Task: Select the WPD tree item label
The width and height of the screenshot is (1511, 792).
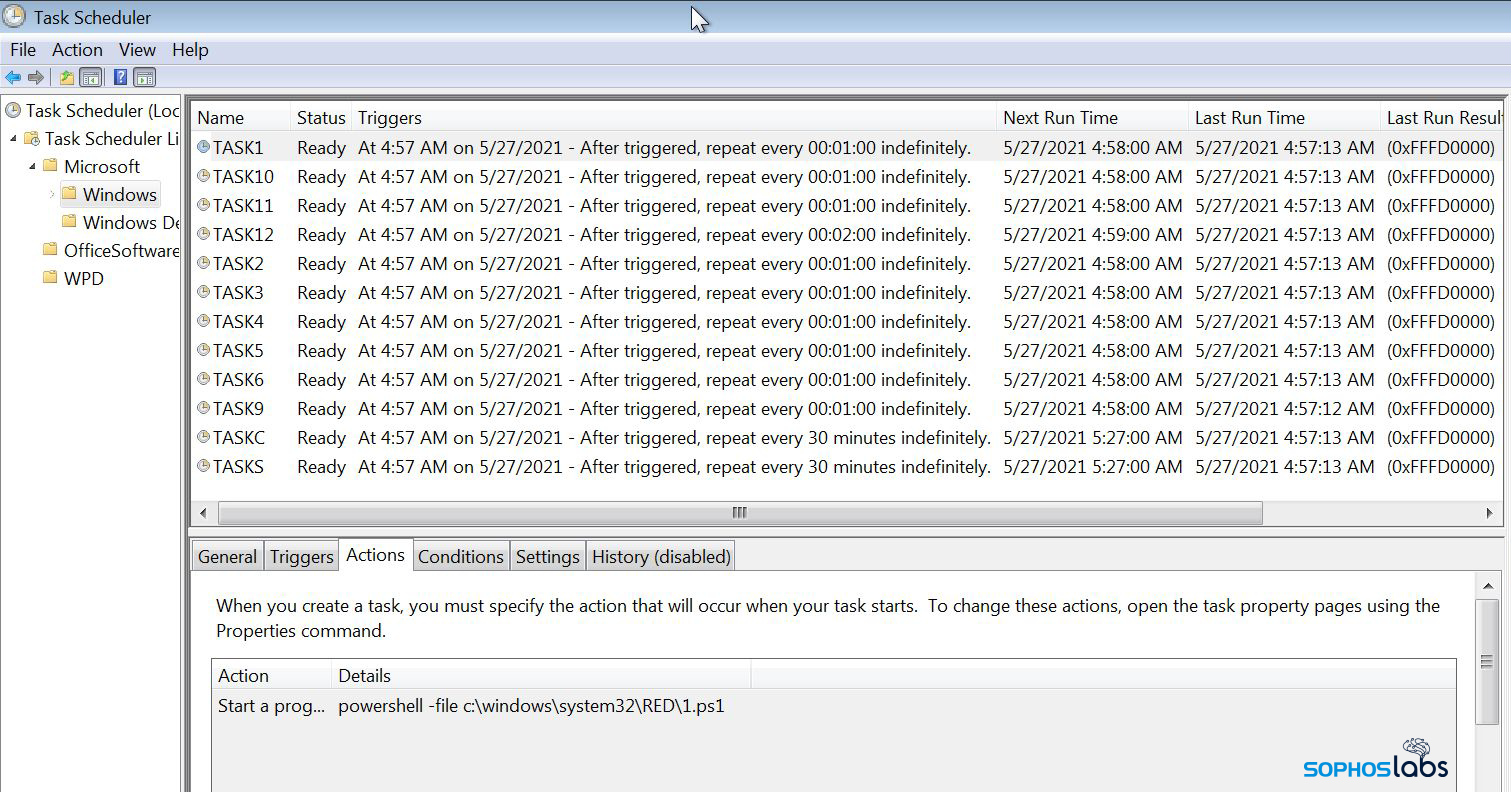Action: tap(84, 278)
